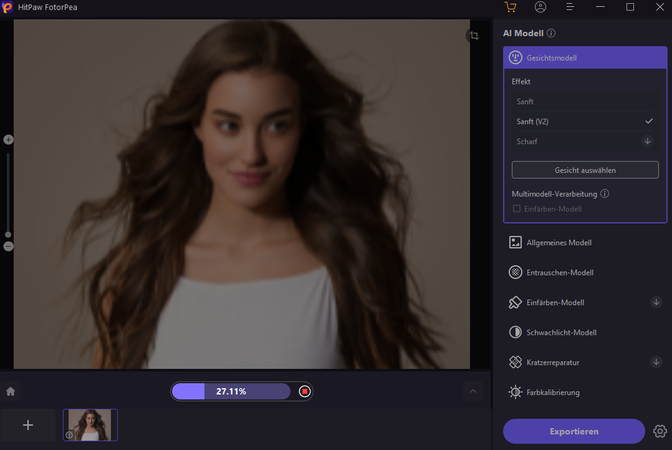
Task: Click the home icon below preview
Action: pyautogui.click(x=11, y=391)
